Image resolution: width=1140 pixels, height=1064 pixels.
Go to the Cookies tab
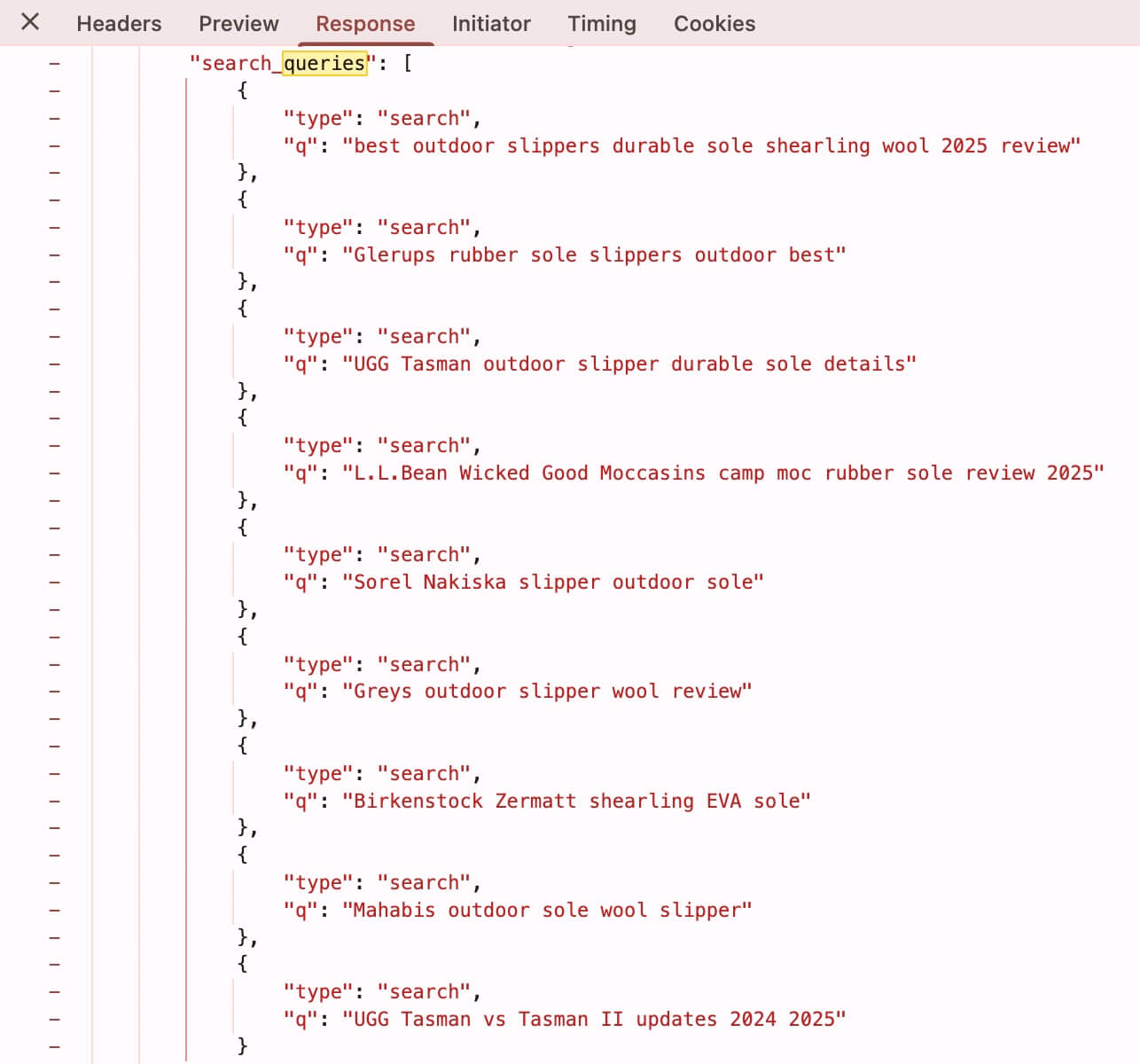tap(714, 24)
